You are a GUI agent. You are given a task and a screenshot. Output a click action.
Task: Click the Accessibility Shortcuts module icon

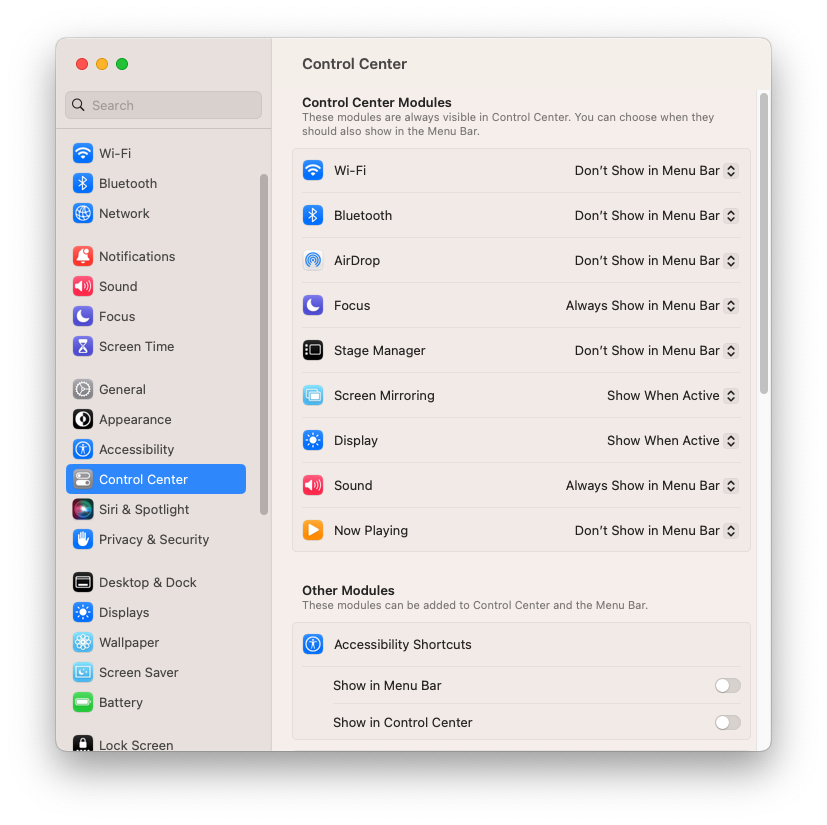tap(313, 645)
